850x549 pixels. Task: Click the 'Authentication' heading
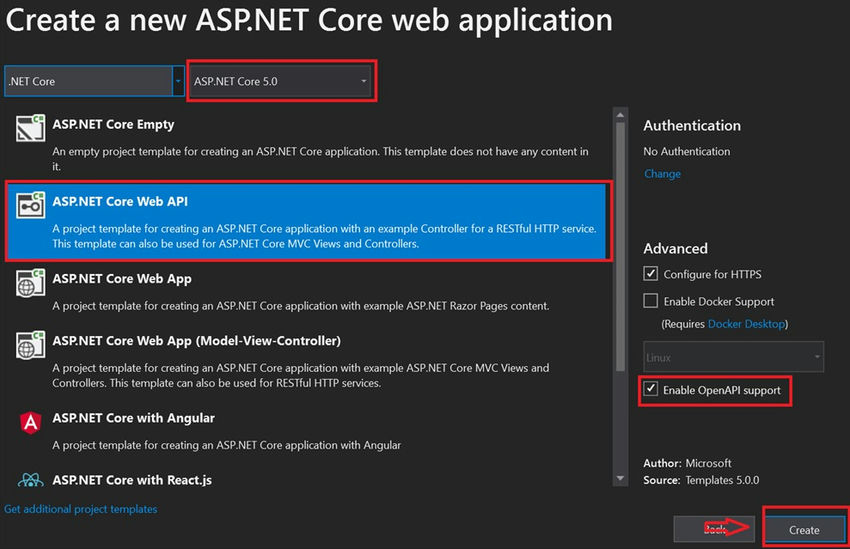point(692,126)
